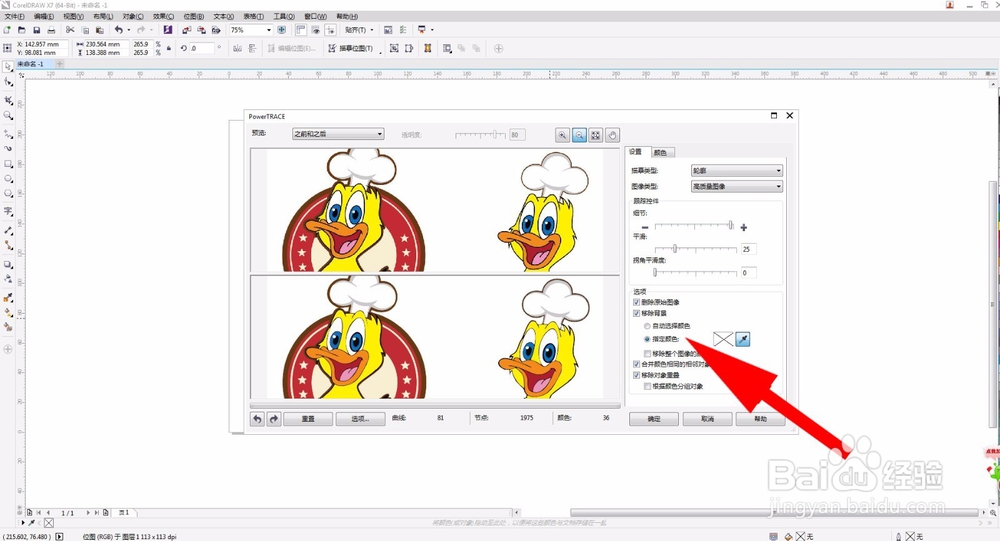
Task: Open the 描摹类型 dropdown
Action: tap(737, 170)
